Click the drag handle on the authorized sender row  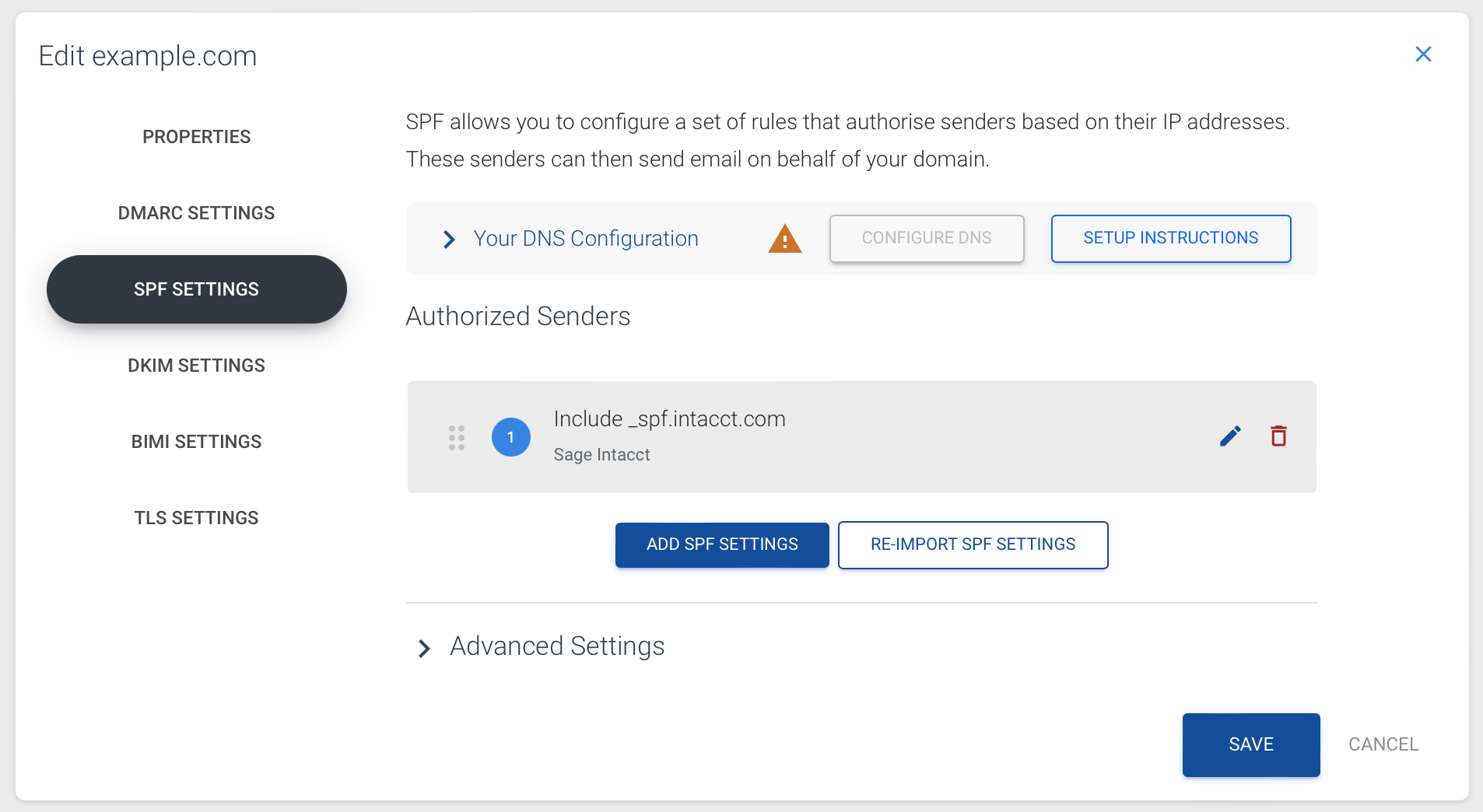click(457, 437)
